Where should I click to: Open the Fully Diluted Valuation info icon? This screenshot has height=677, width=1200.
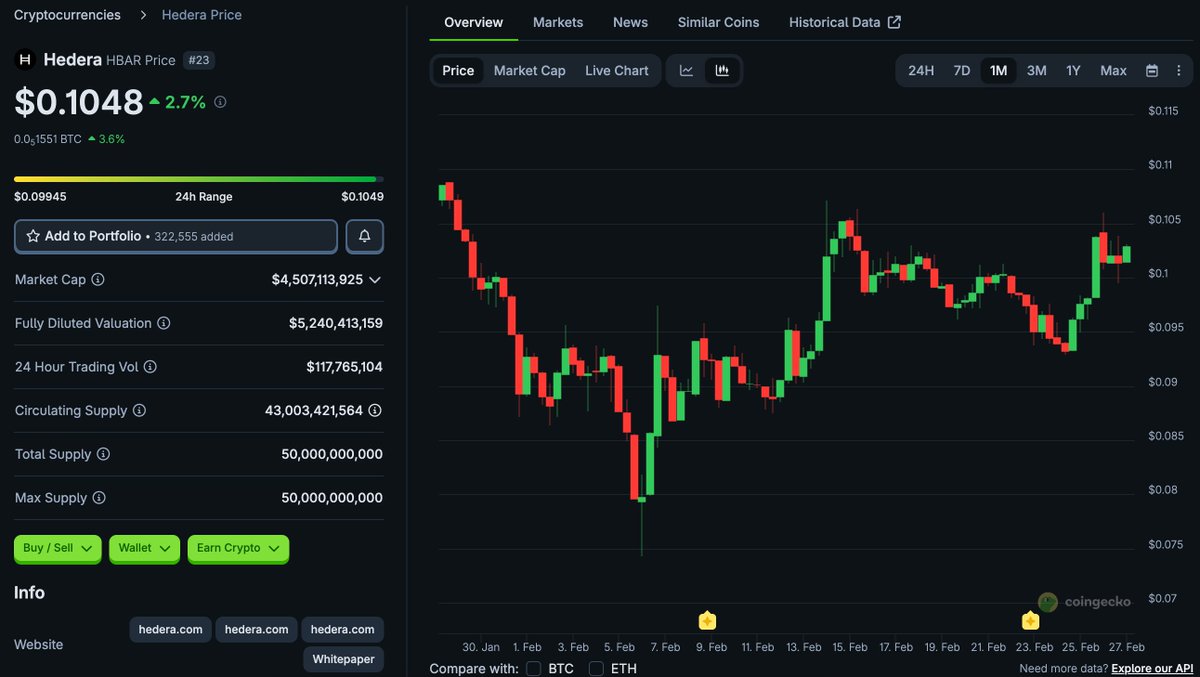click(x=164, y=323)
